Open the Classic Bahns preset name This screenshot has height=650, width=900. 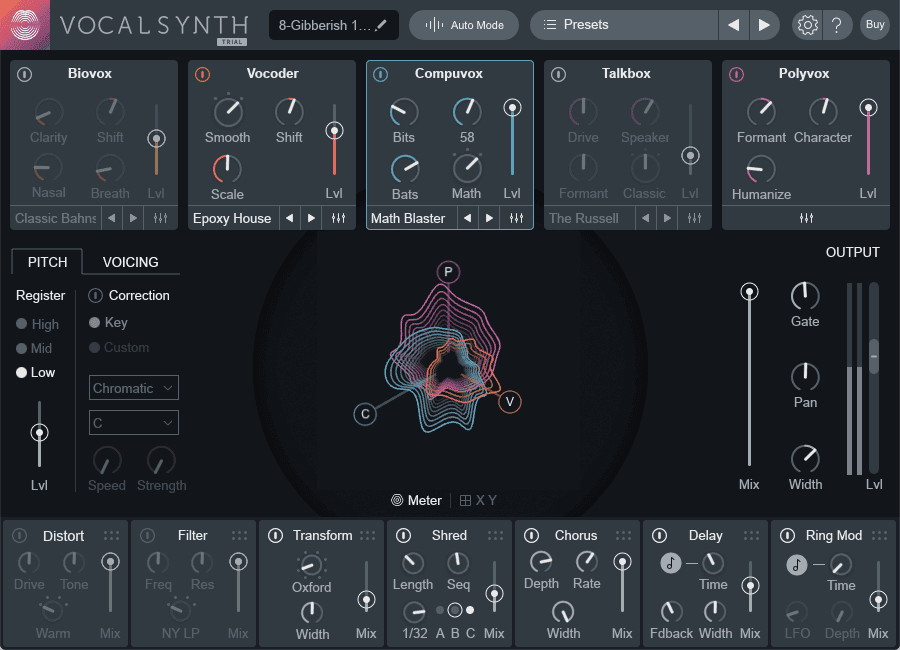[56, 218]
